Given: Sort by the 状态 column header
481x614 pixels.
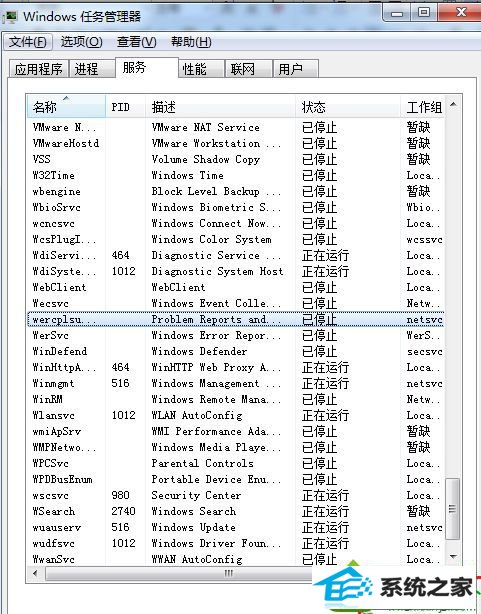Looking at the screenshot, I should [348, 107].
